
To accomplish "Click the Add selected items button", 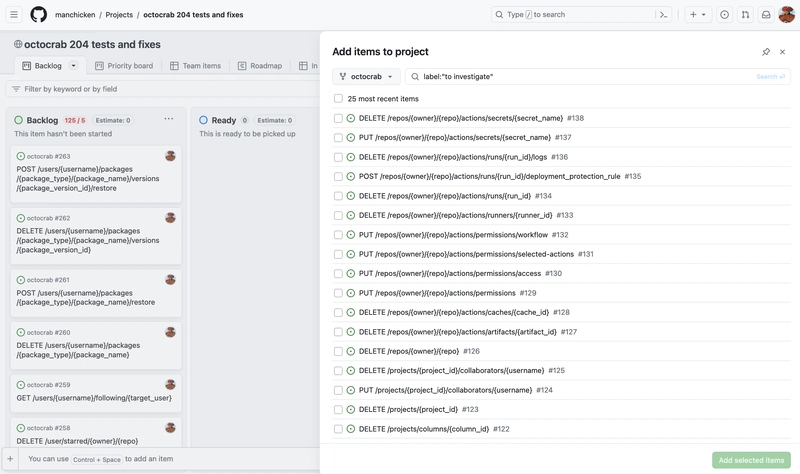I will coord(751,460).
